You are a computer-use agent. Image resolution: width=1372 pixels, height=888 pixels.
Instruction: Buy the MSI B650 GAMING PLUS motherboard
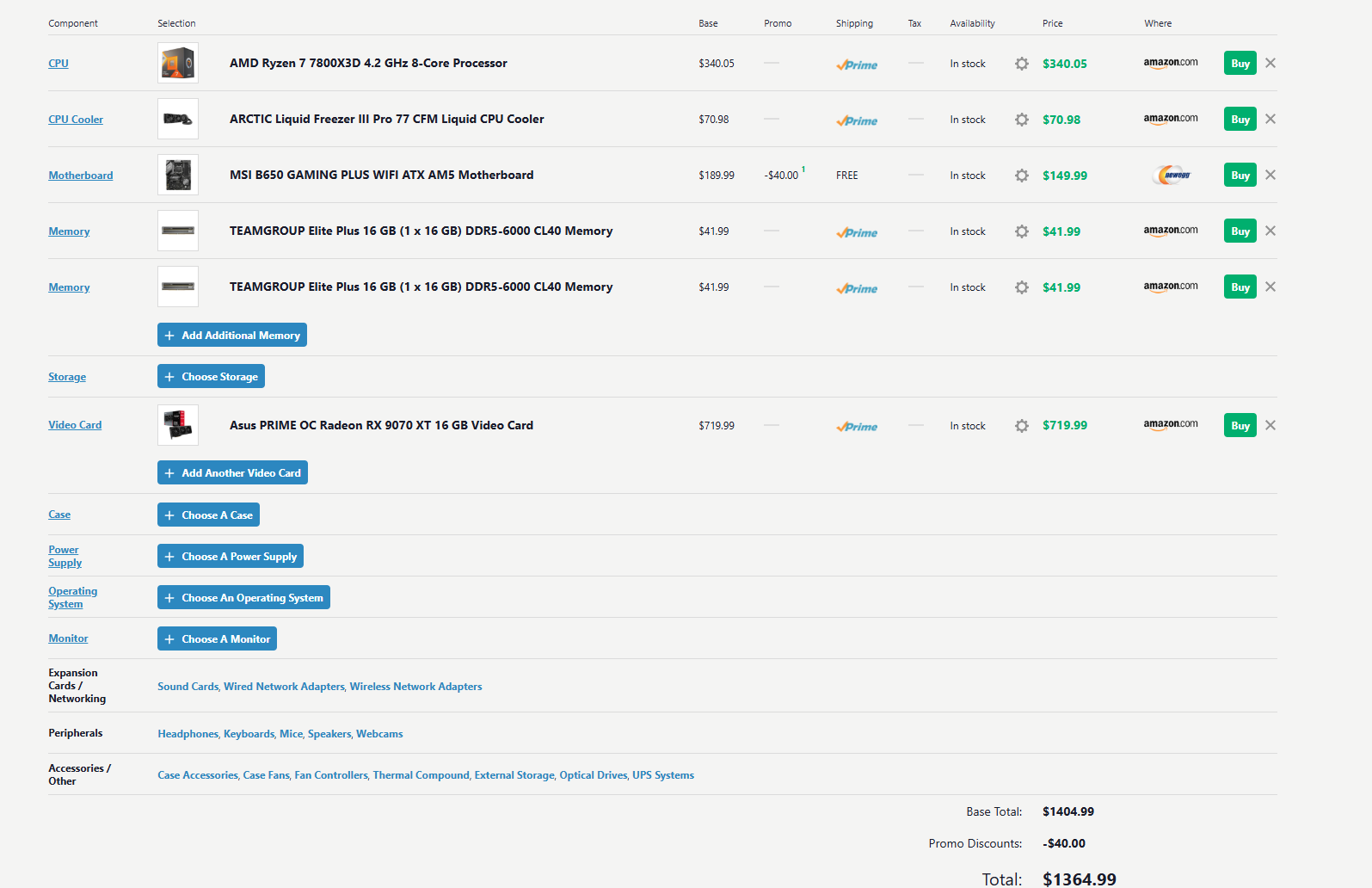[1240, 175]
